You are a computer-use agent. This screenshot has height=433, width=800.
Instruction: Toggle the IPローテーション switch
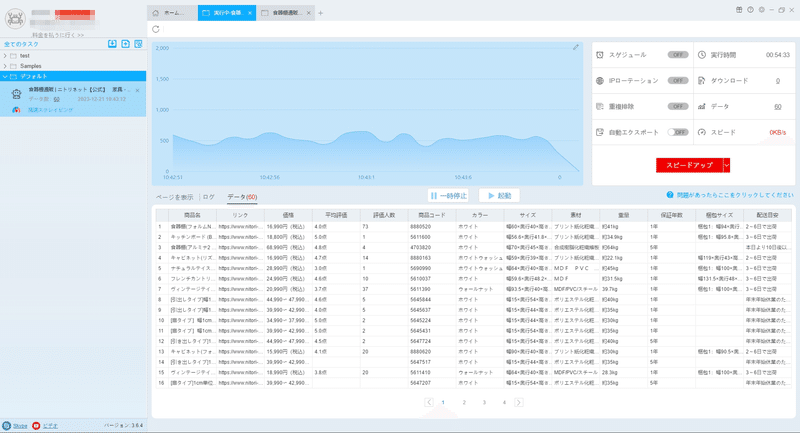(x=678, y=81)
